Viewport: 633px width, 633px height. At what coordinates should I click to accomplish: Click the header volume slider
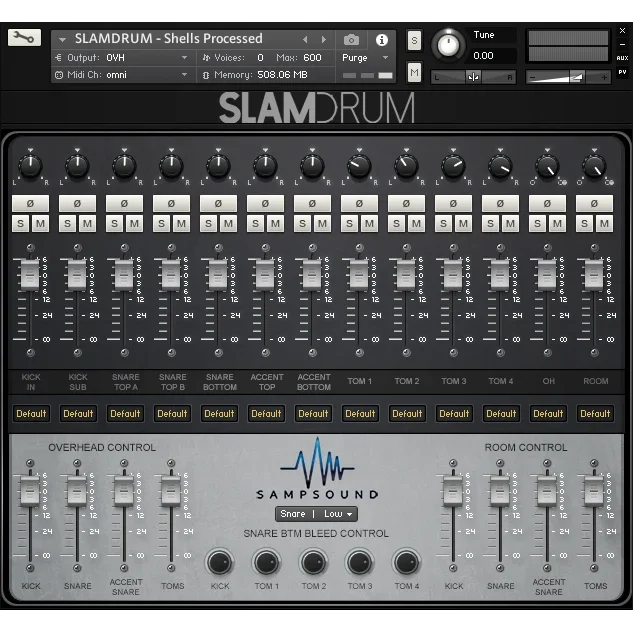[568, 77]
